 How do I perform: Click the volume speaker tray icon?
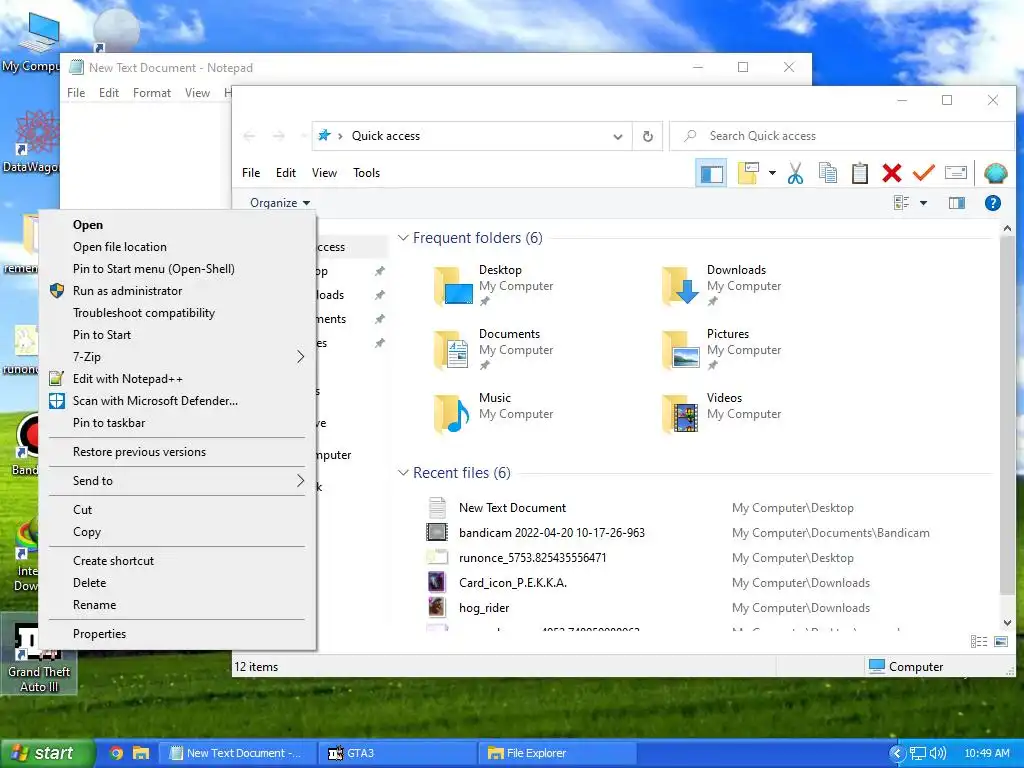tap(938, 753)
